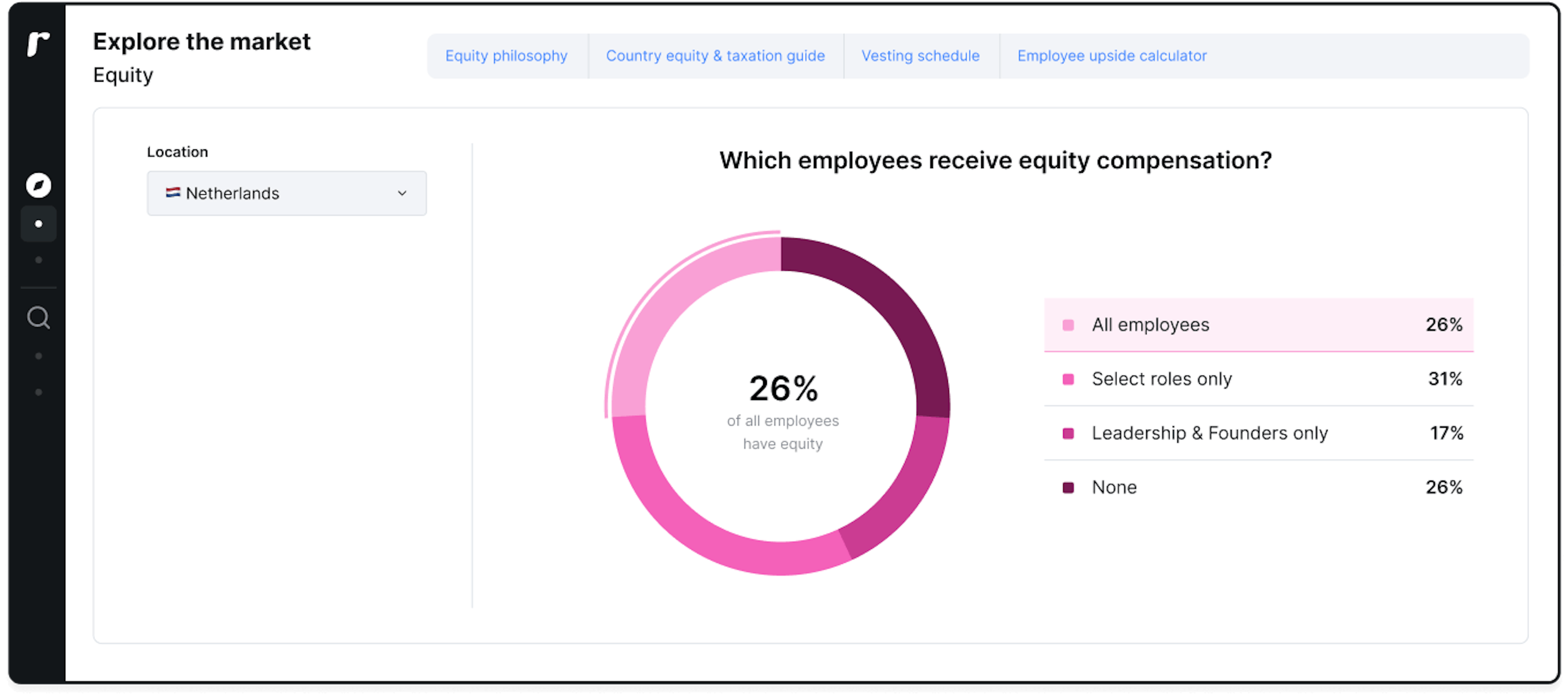Switch to the Vesting schedule tab
The width and height of the screenshot is (1568, 697).
pyautogui.click(x=920, y=56)
